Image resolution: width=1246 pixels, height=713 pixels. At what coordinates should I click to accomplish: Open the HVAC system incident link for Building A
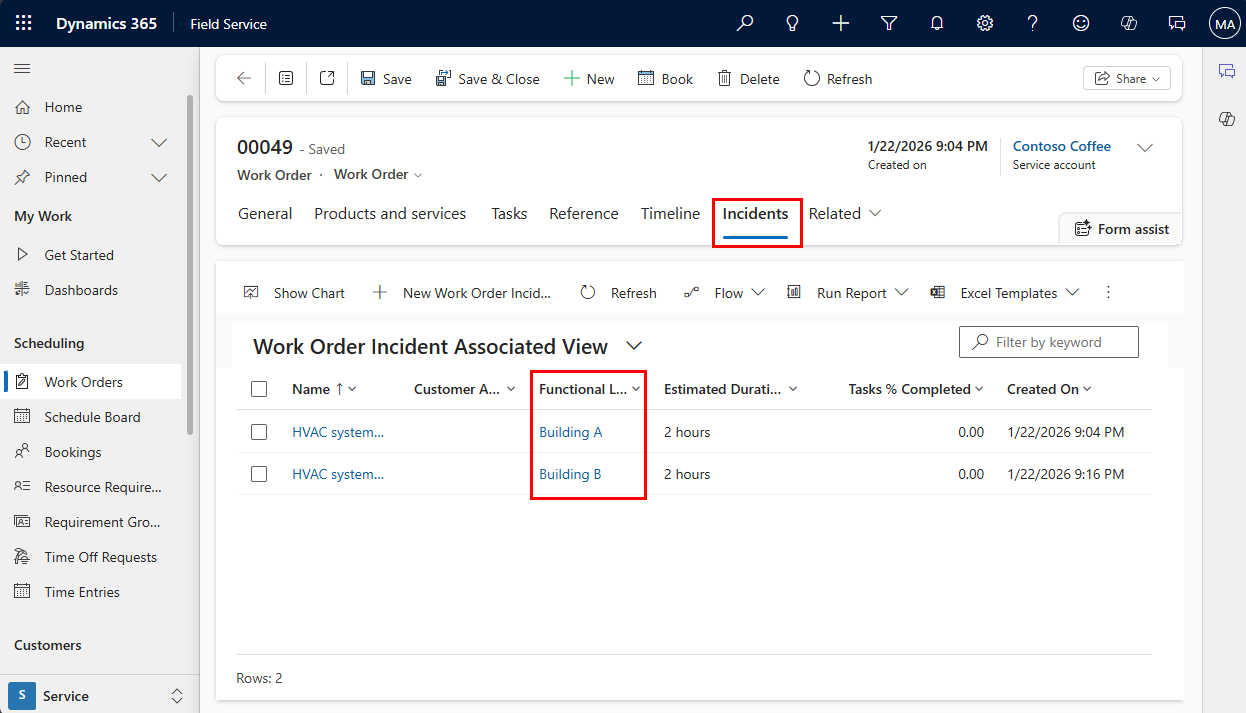point(338,432)
